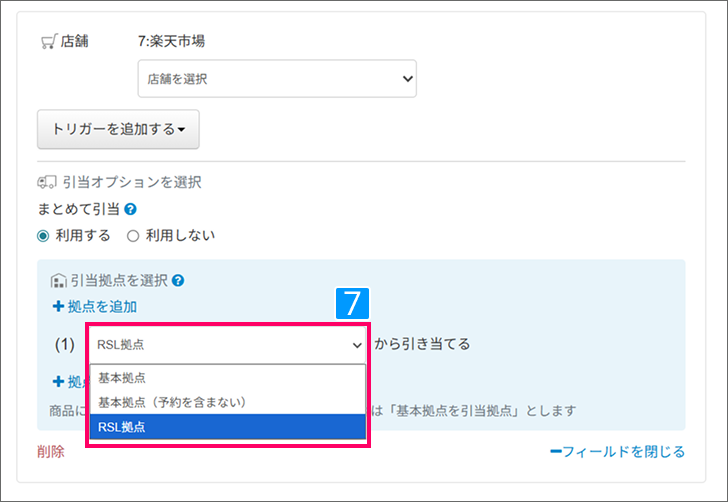The height and width of the screenshot is (502, 728).
Task: Click the truck icon by 引当オプションを選択
Action: coord(47,183)
